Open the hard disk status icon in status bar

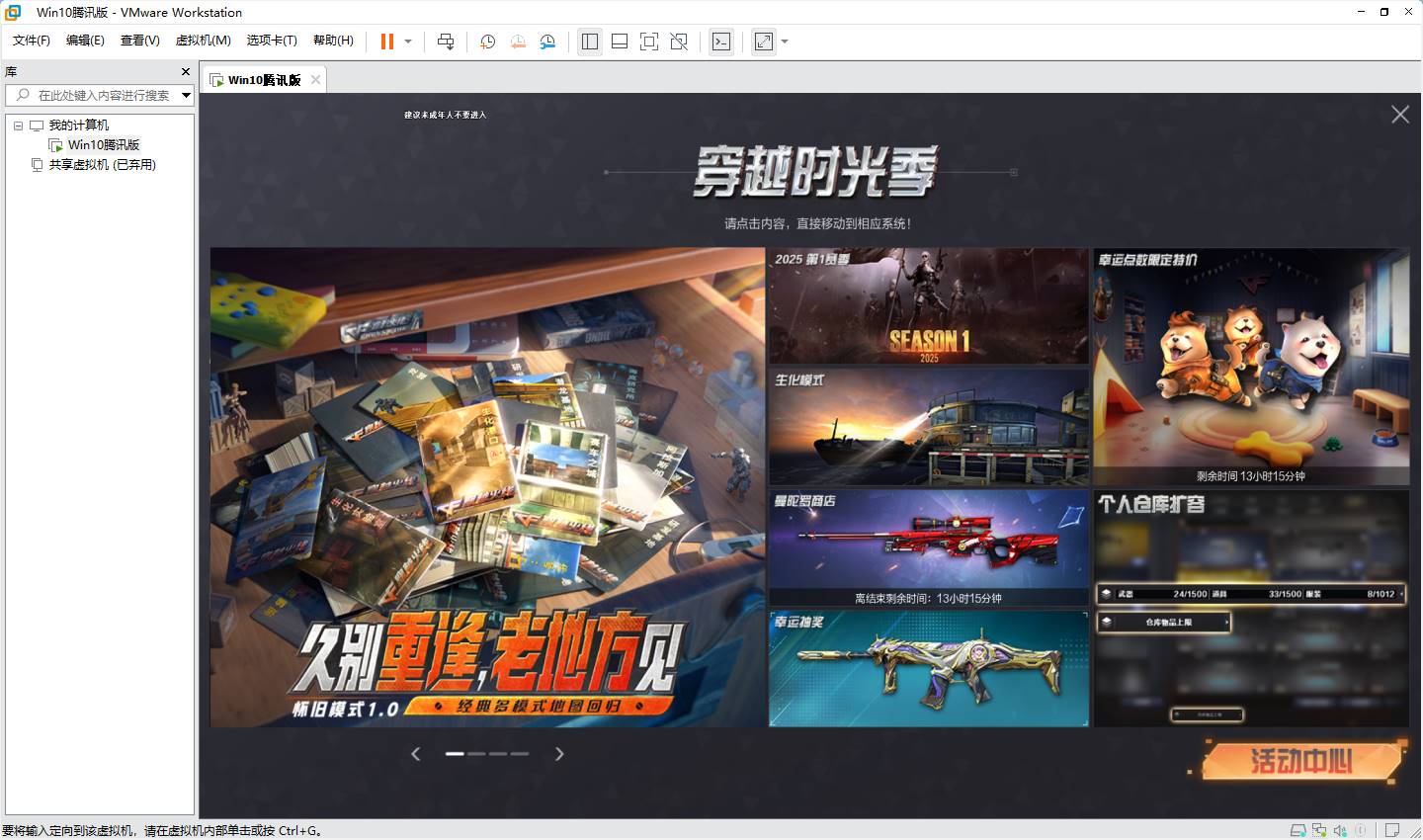[1297, 831]
